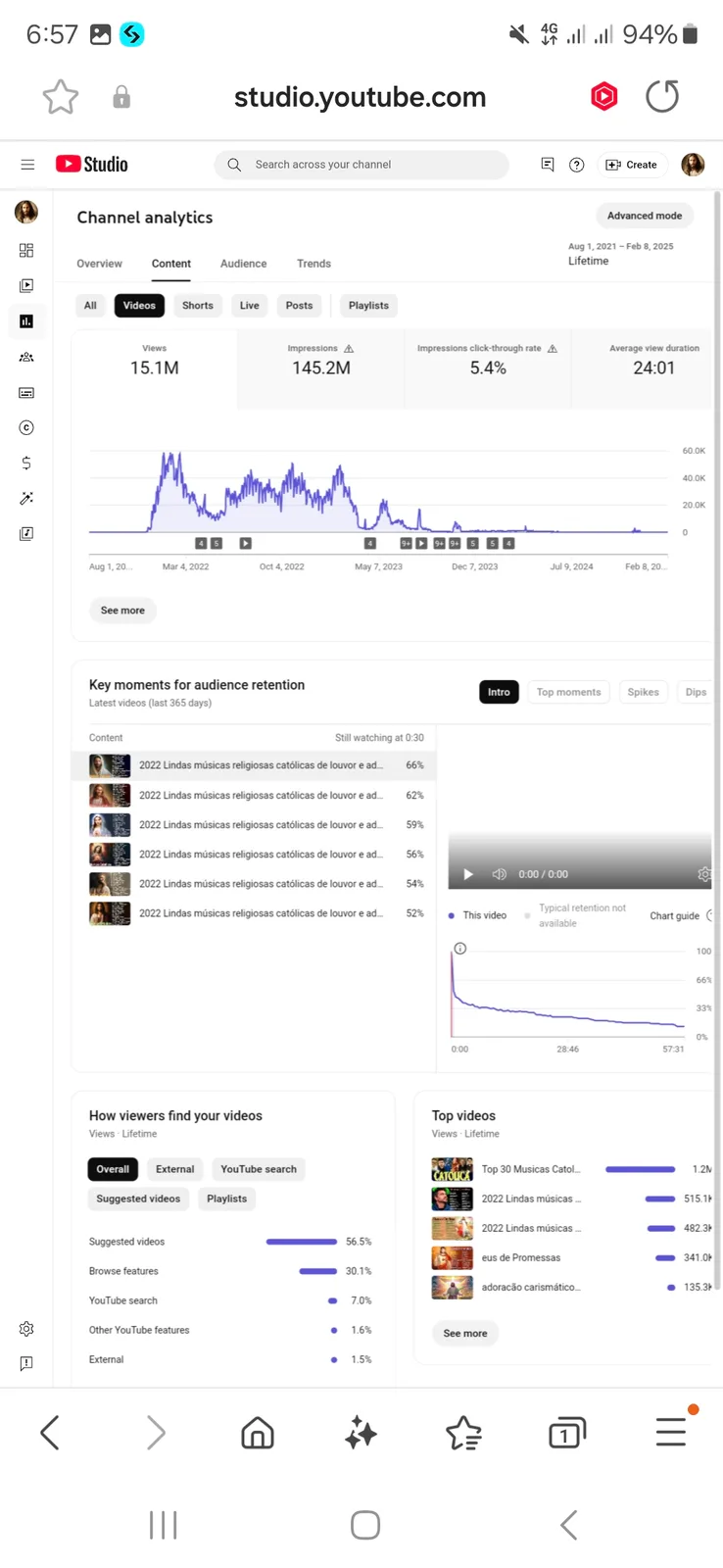Select the Top moments chip

(569, 692)
